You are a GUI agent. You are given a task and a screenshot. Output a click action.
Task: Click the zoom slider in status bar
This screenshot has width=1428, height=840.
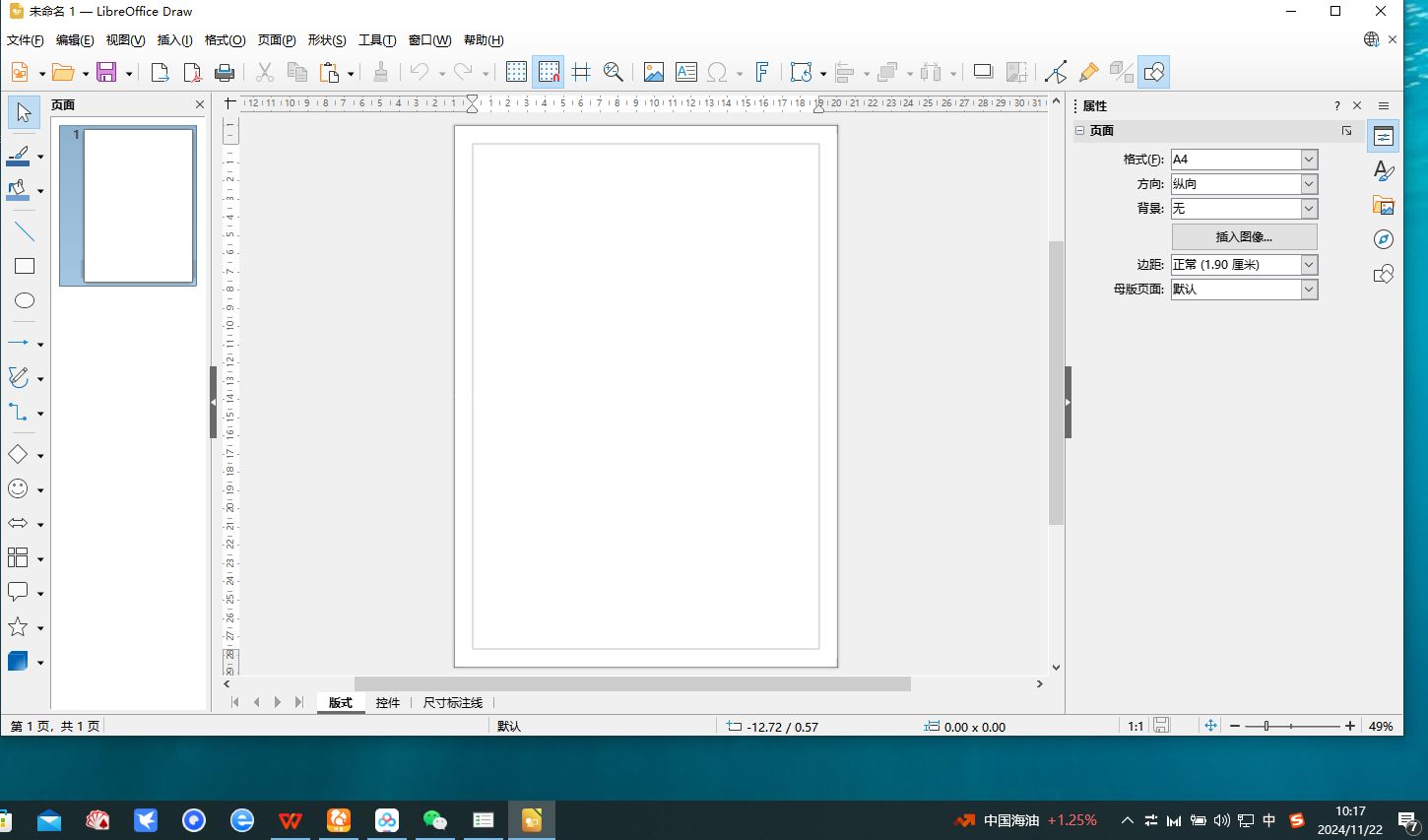tap(1291, 726)
